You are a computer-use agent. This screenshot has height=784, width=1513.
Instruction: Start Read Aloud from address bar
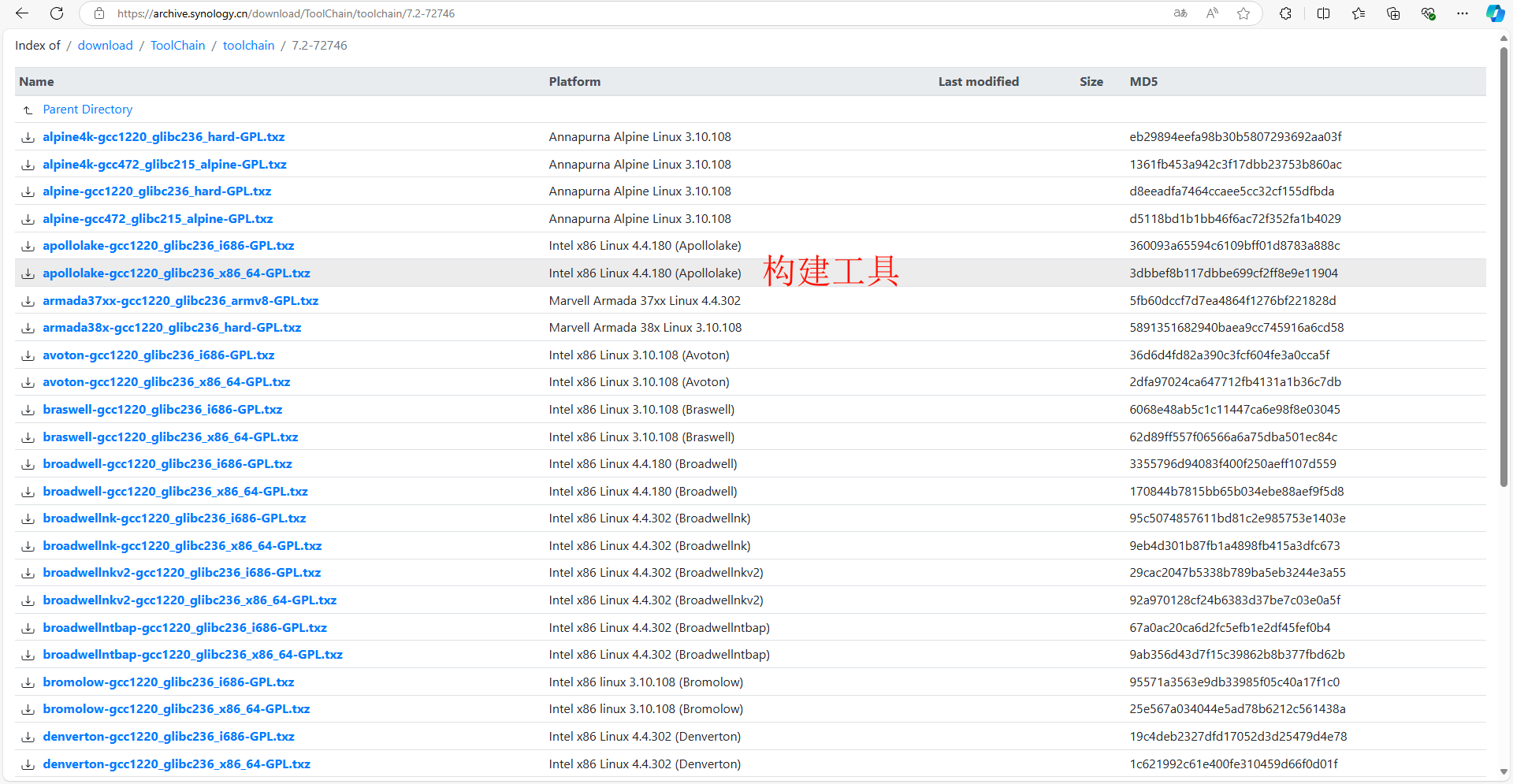click(x=1212, y=13)
